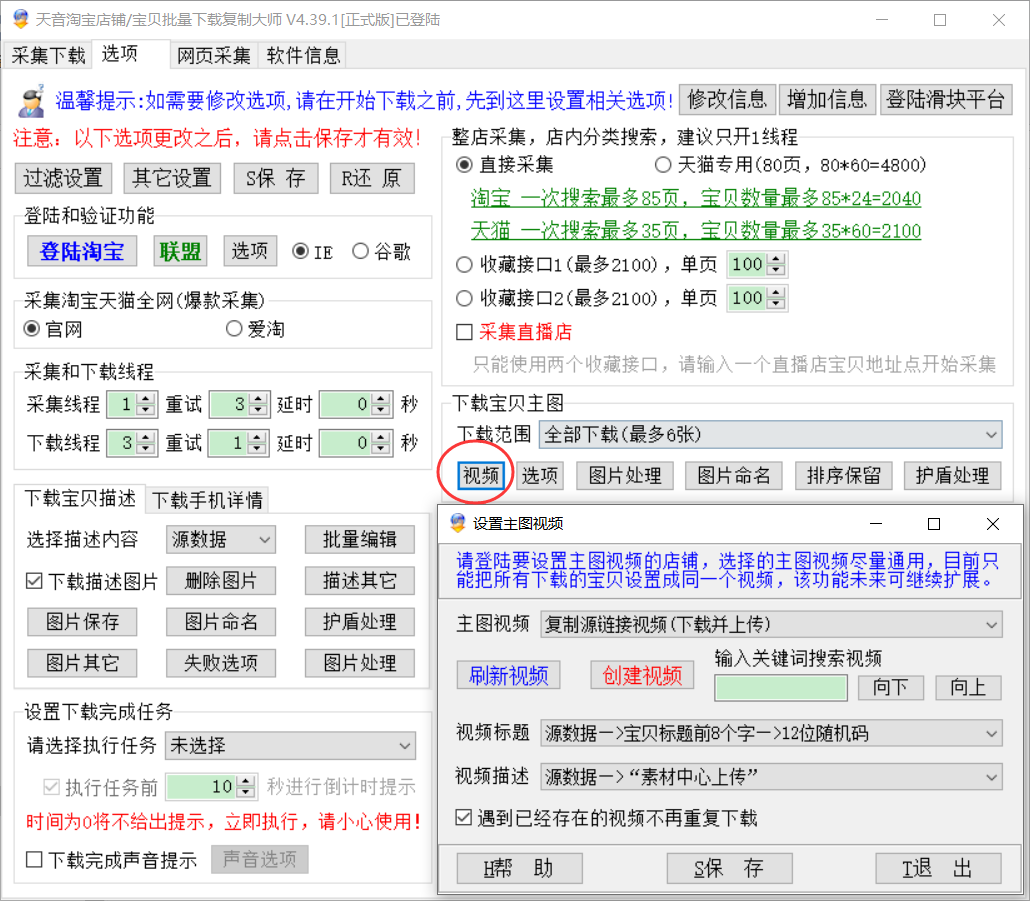This screenshot has width=1030, height=901.
Task: Click the avatar icon beside 温馨提示
Action: [x=32, y=99]
